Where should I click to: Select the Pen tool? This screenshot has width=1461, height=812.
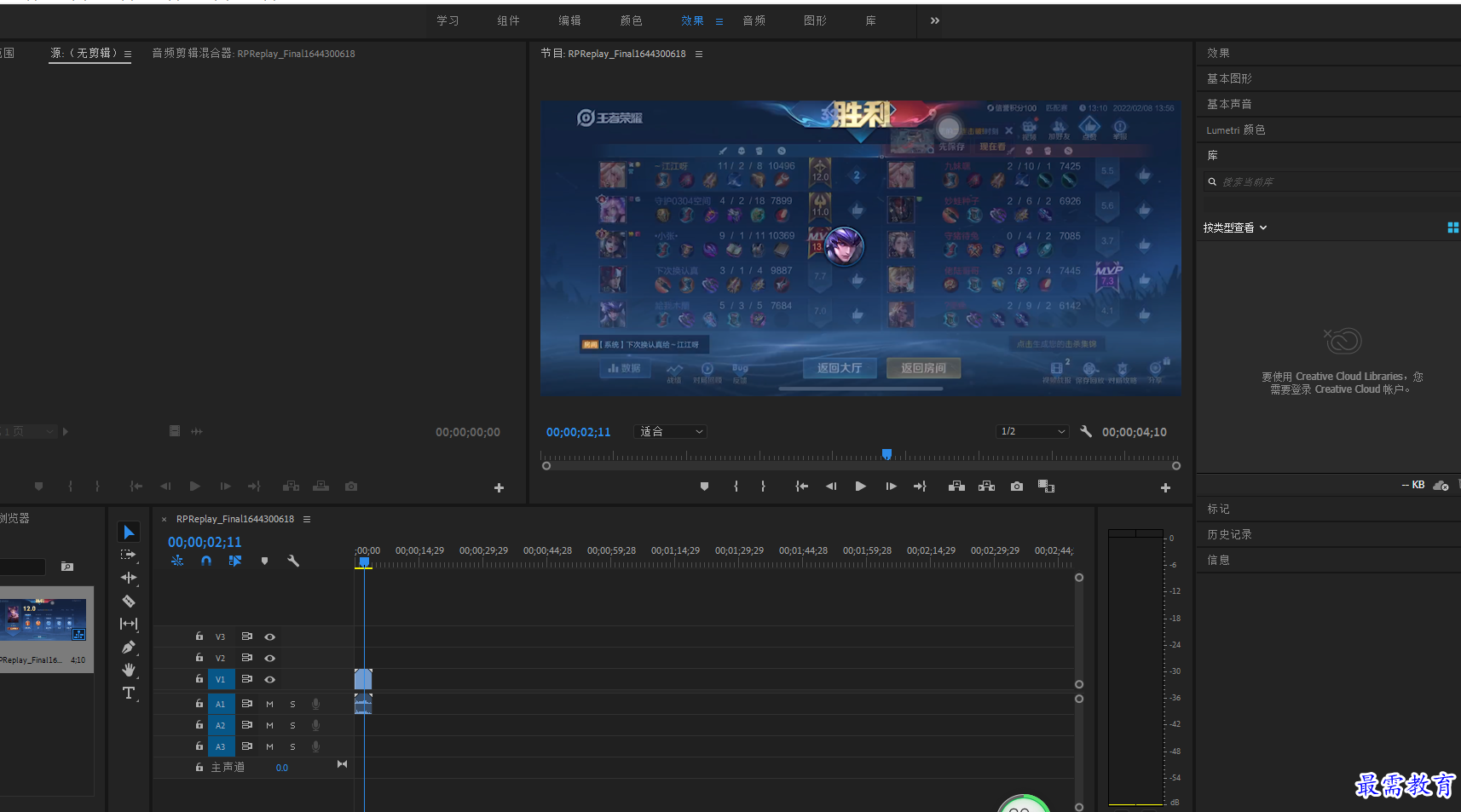point(129,647)
